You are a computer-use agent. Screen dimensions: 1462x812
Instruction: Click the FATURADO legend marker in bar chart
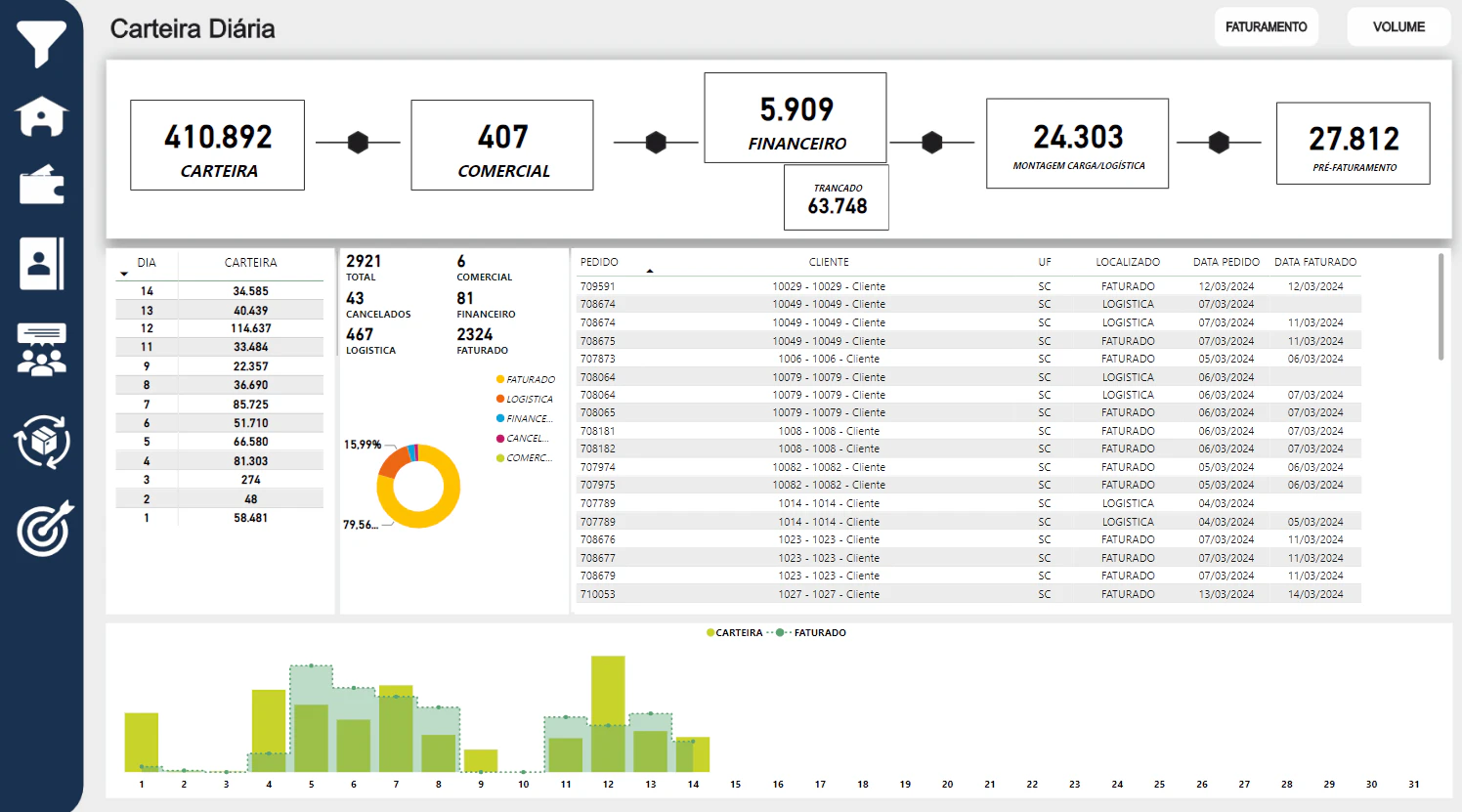[780, 633]
